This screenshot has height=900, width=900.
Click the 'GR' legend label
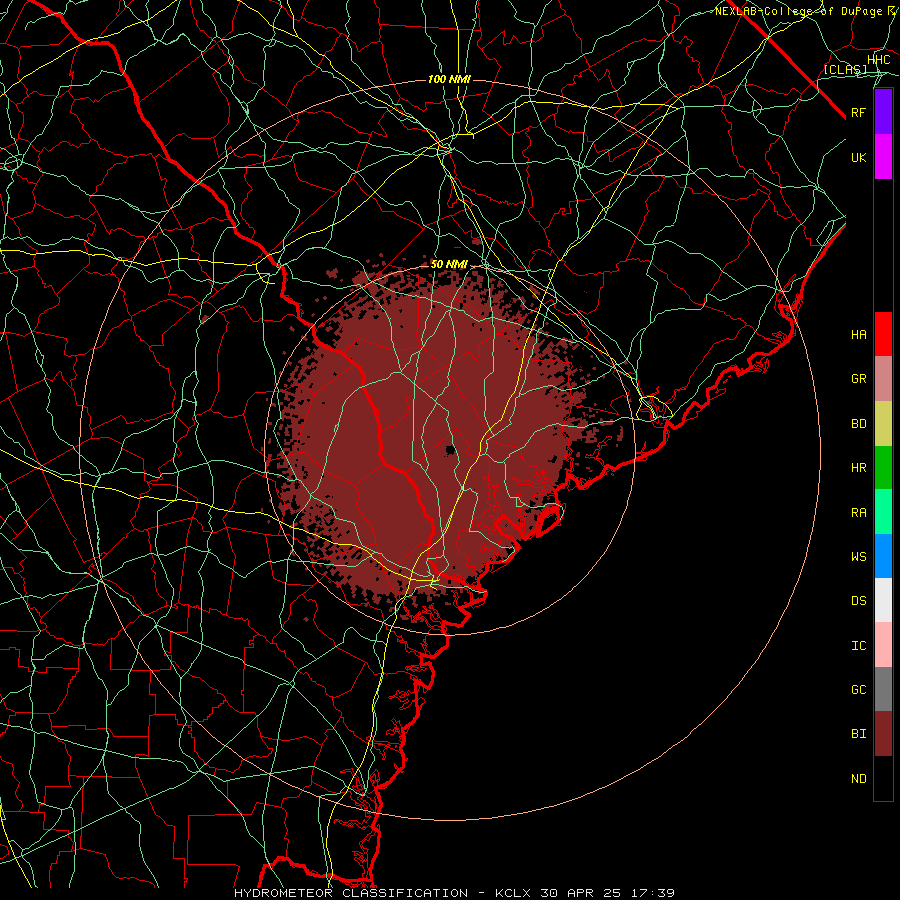tap(859, 379)
